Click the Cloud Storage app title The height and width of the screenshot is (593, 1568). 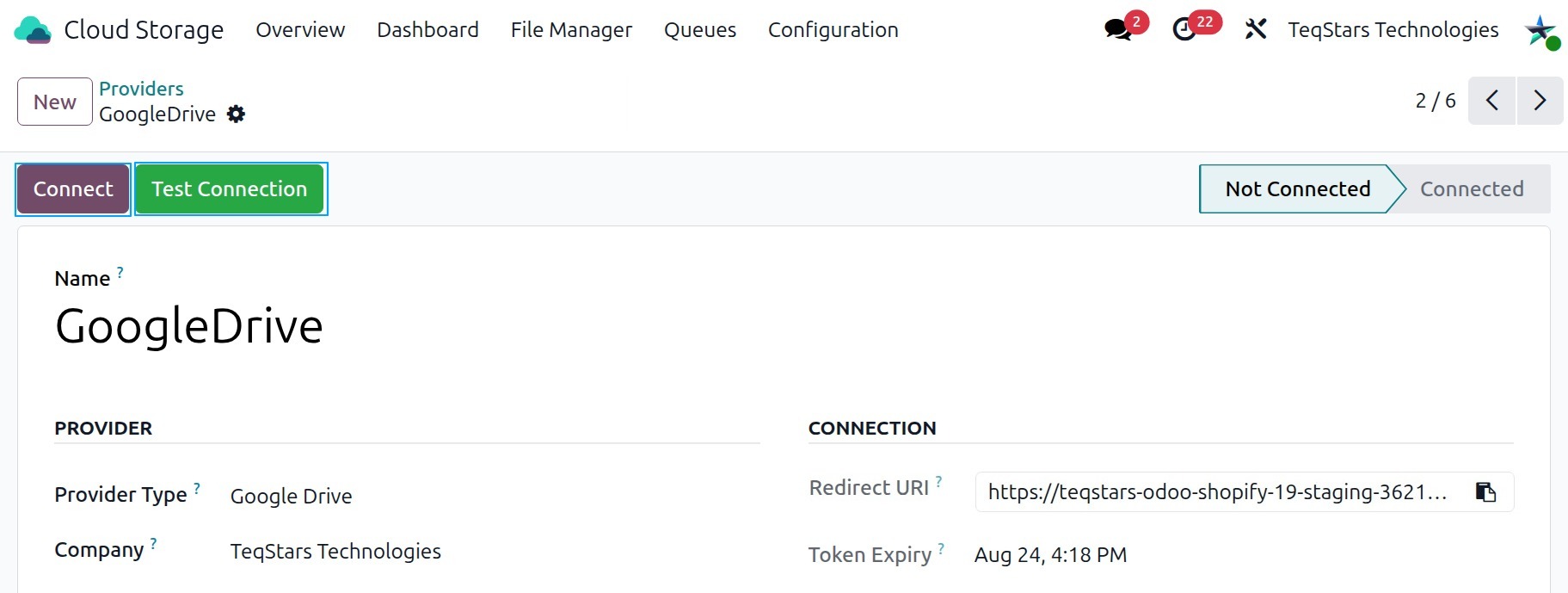pos(144,30)
